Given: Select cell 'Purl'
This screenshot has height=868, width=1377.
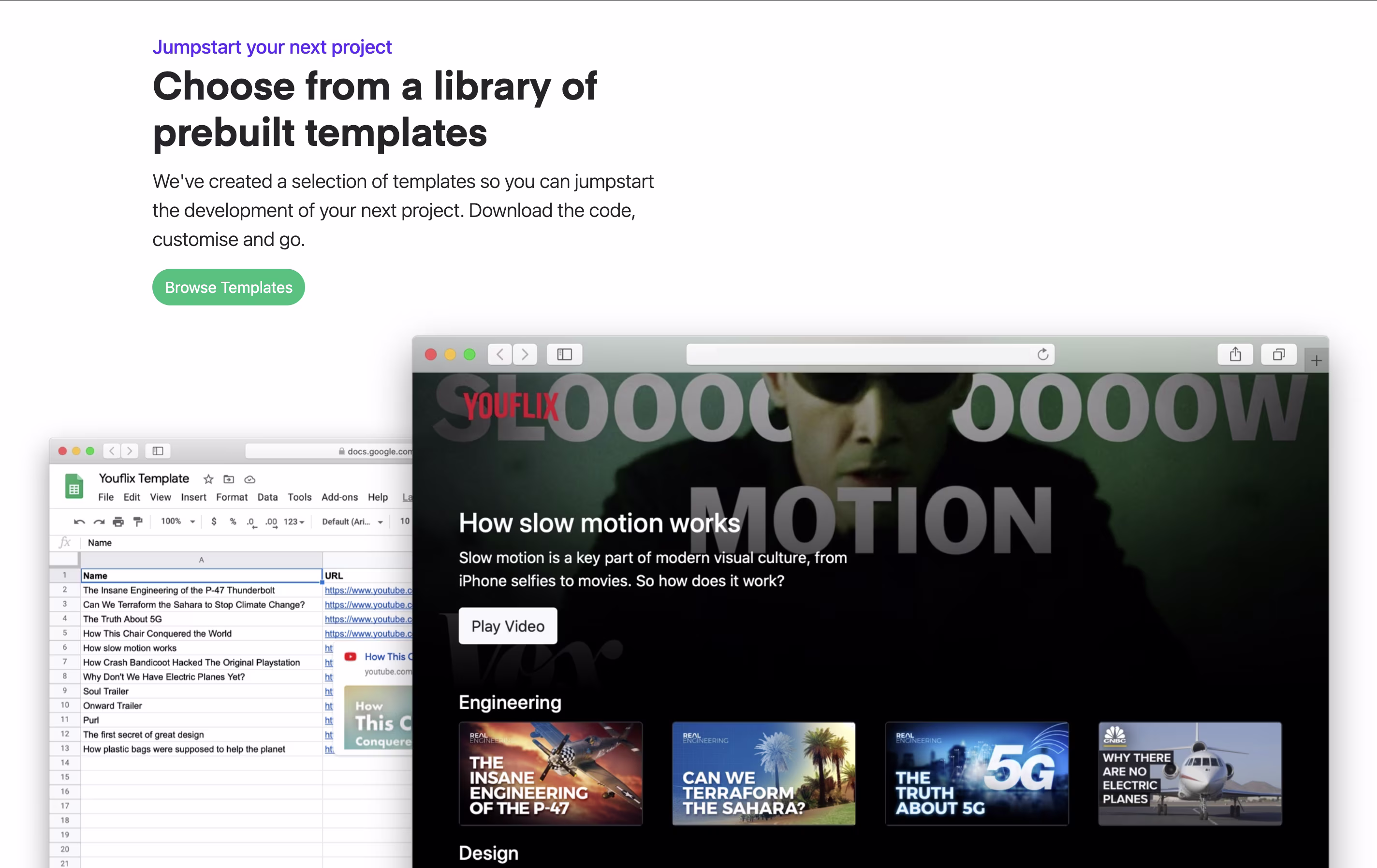Looking at the screenshot, I should tap(201, 720).
